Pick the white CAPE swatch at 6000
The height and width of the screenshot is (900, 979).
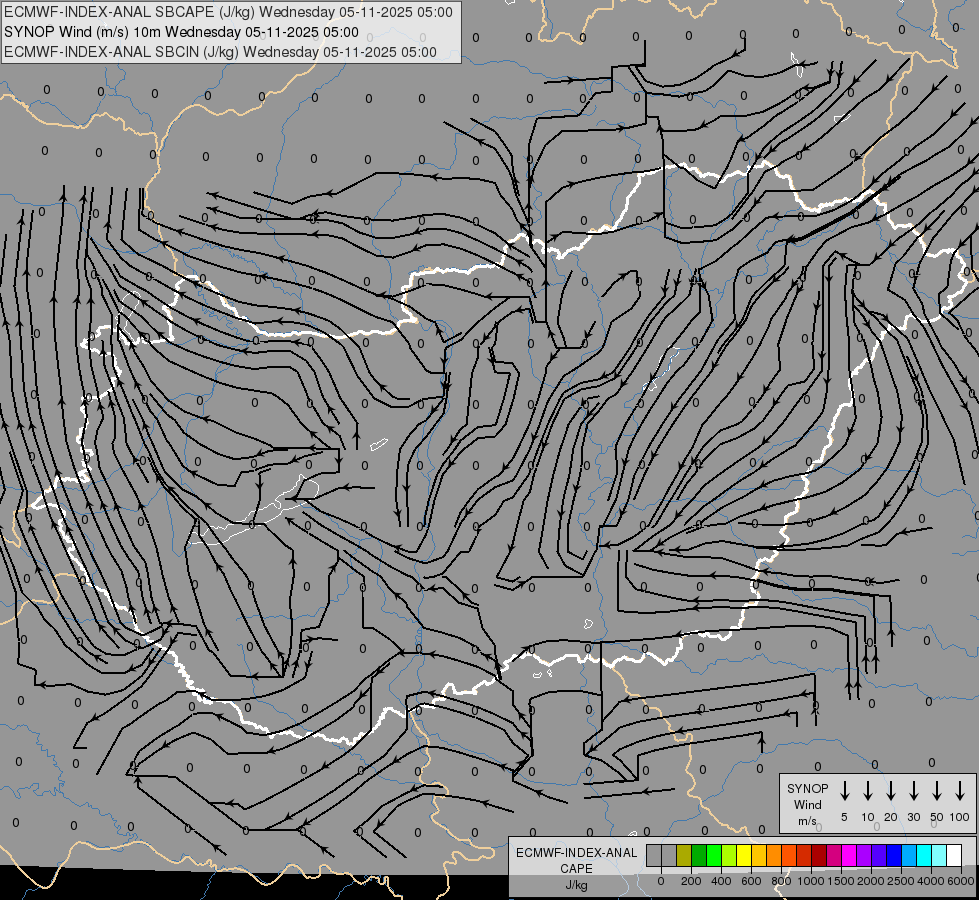point(954,855)
